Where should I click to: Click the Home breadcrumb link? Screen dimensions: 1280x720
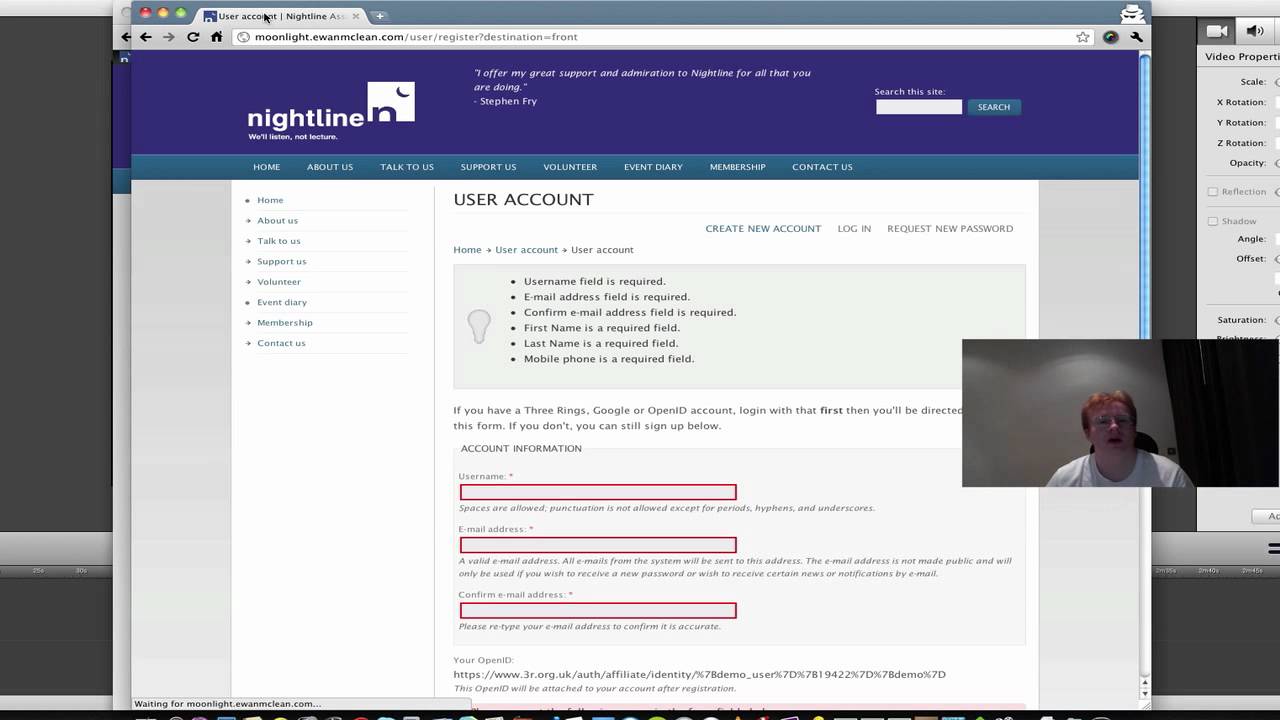[467, 250]
